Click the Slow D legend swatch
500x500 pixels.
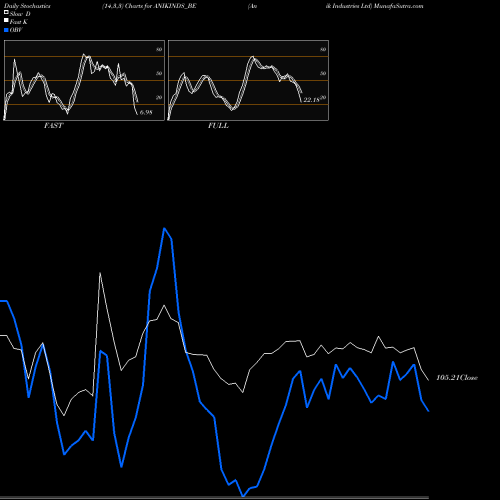click(x=6, y=13)
